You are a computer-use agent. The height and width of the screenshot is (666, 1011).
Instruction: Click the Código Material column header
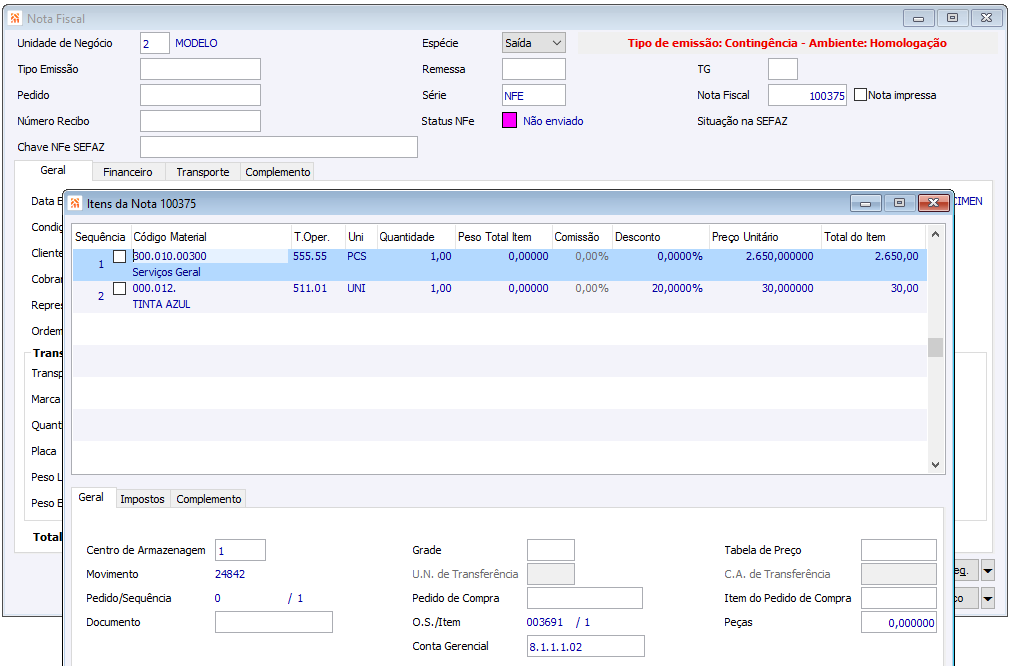click(170, 237)
